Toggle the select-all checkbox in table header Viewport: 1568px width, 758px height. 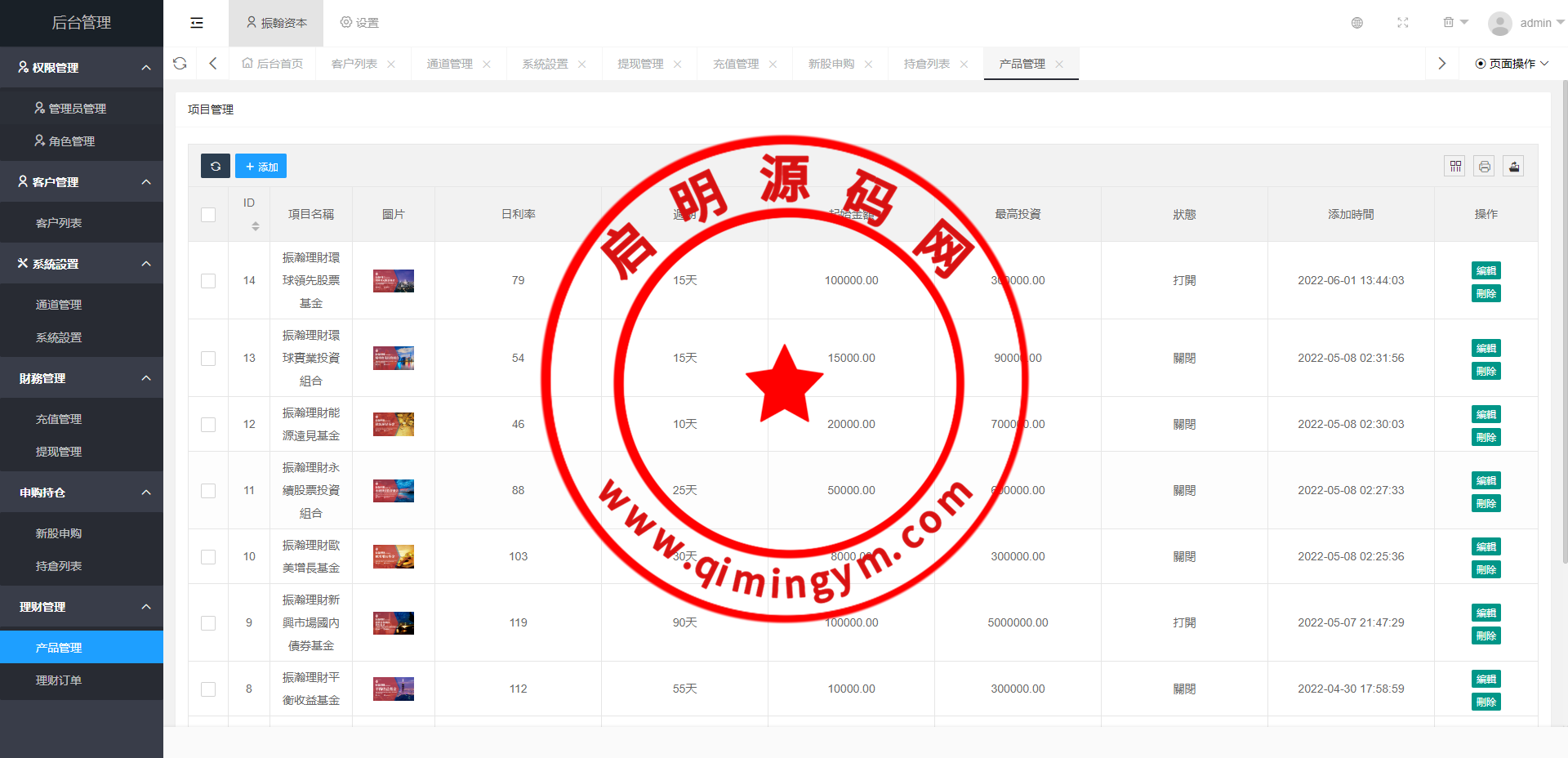[208, 215]
